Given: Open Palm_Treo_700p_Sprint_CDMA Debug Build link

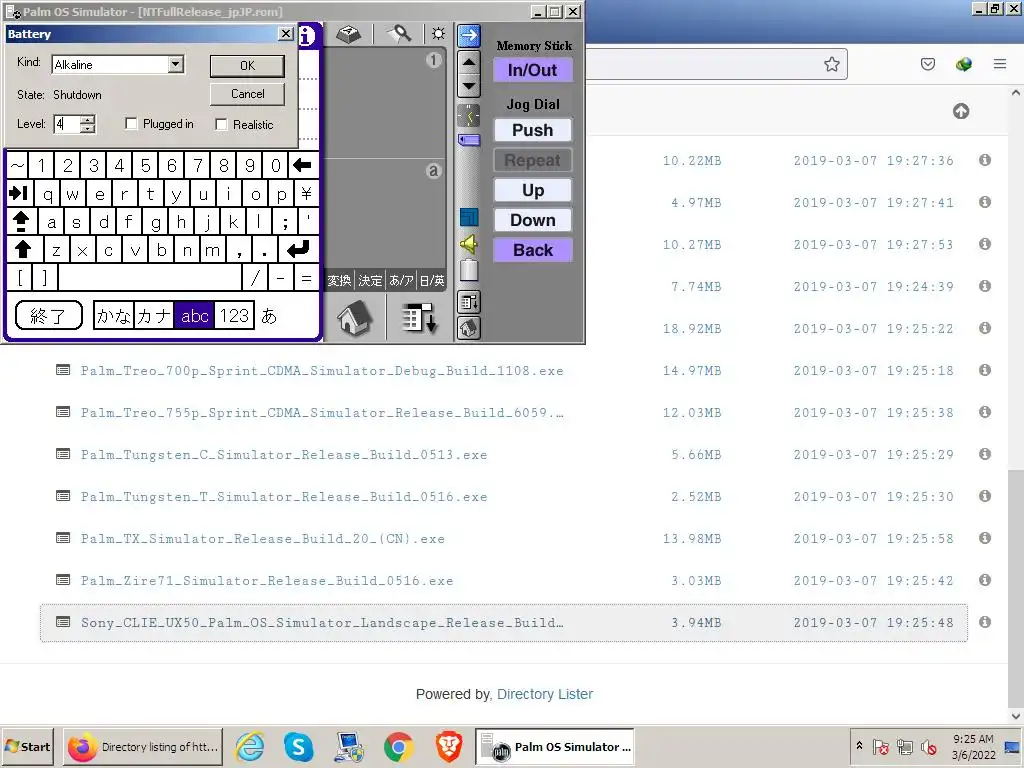Looking at the screenshot, I should tap(322, 370).
